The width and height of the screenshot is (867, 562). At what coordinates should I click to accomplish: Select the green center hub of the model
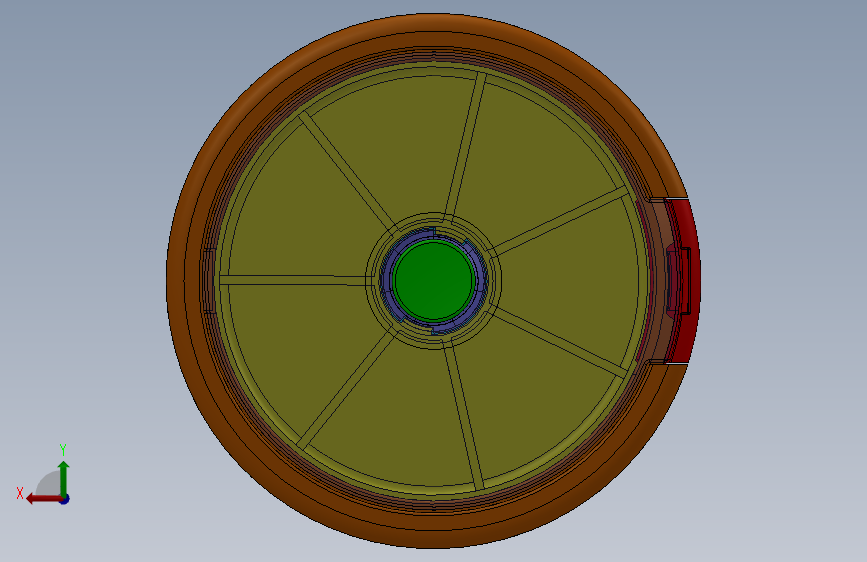(x=434, y=280)
